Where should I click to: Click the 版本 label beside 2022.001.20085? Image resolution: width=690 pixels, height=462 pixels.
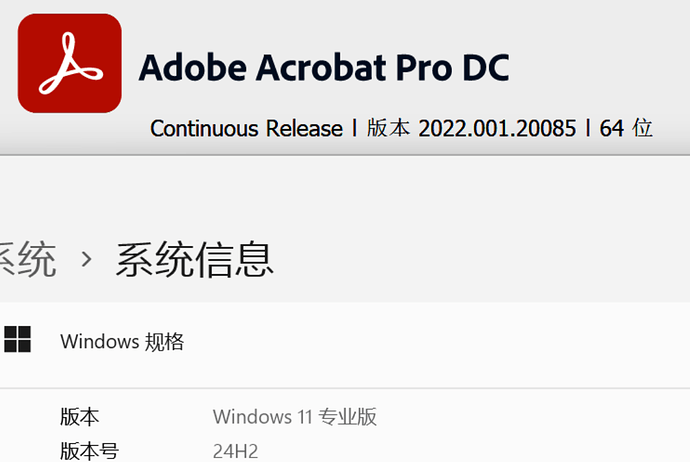point(388,128)
